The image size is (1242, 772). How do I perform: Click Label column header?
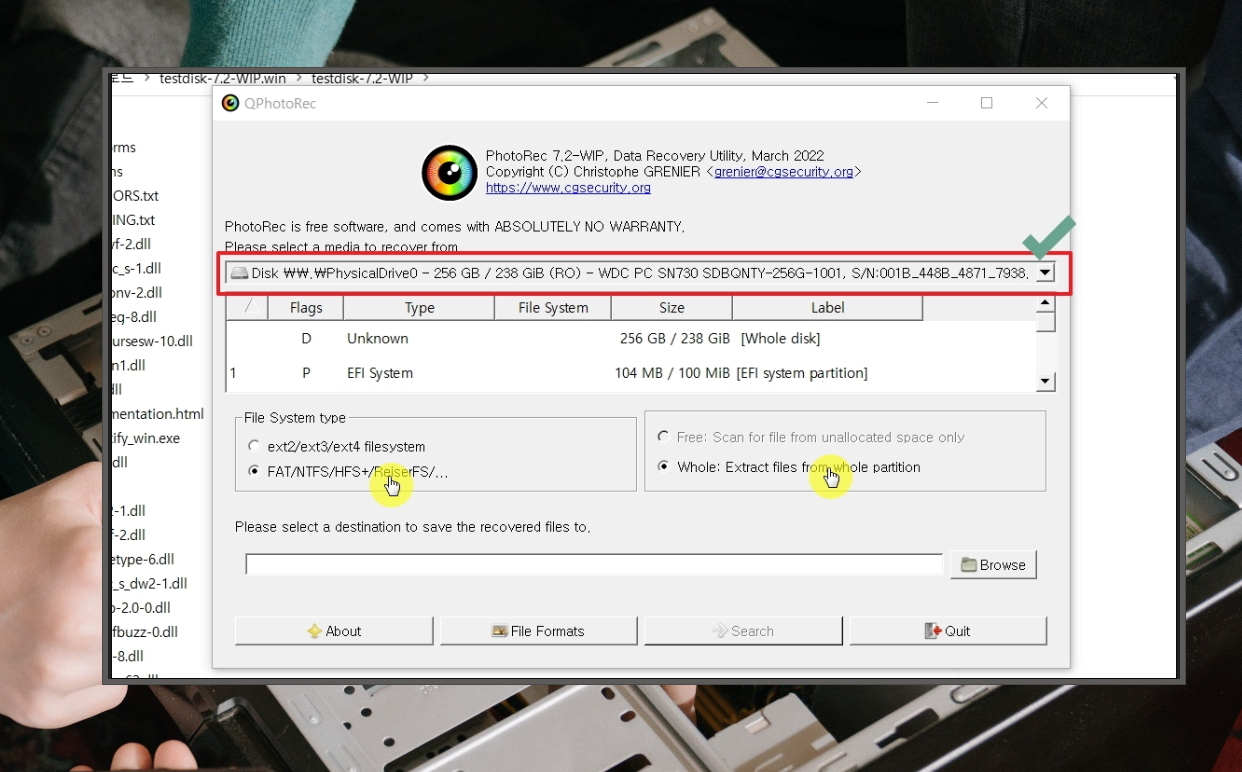[x=827, y=308]
